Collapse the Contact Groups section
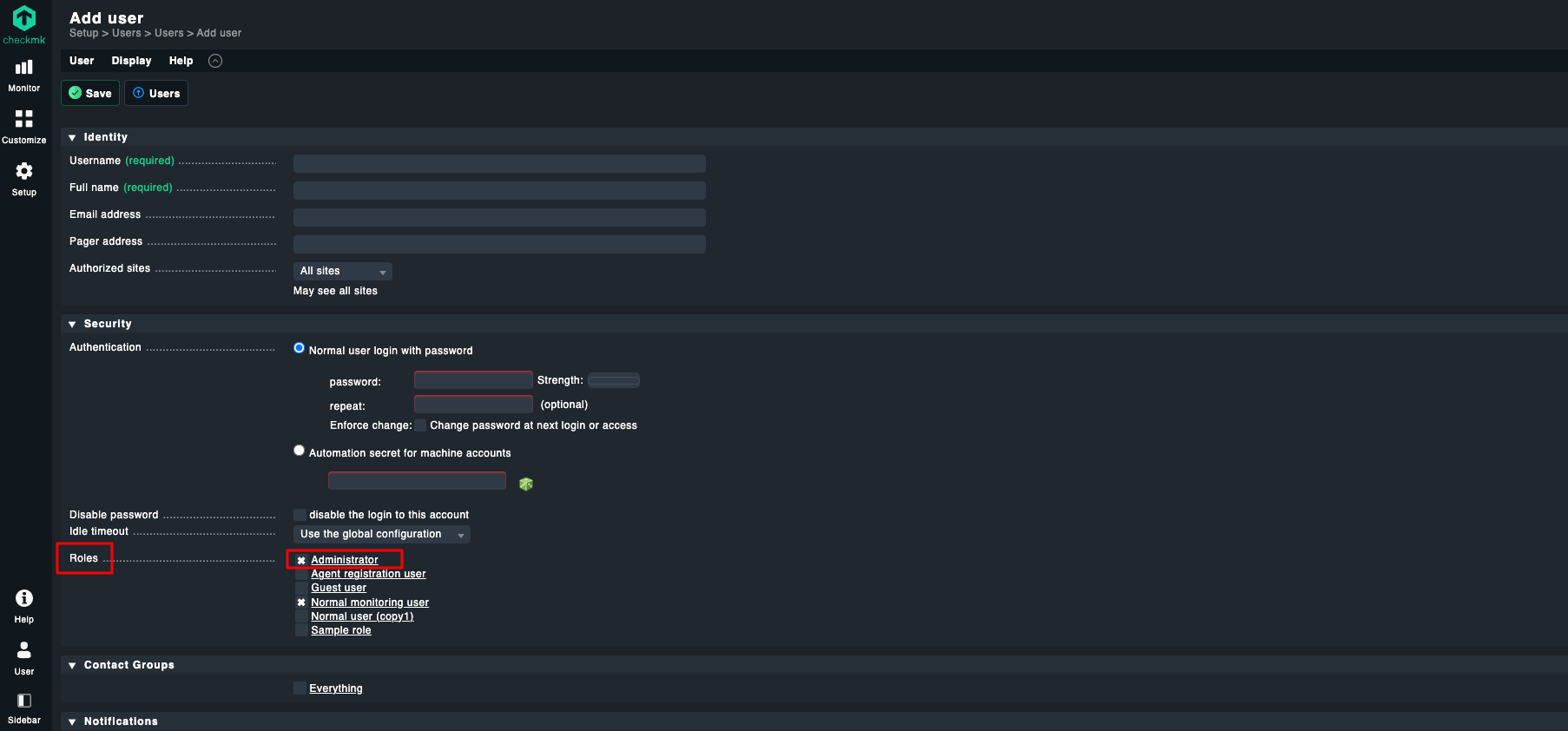 coord(72,665)
